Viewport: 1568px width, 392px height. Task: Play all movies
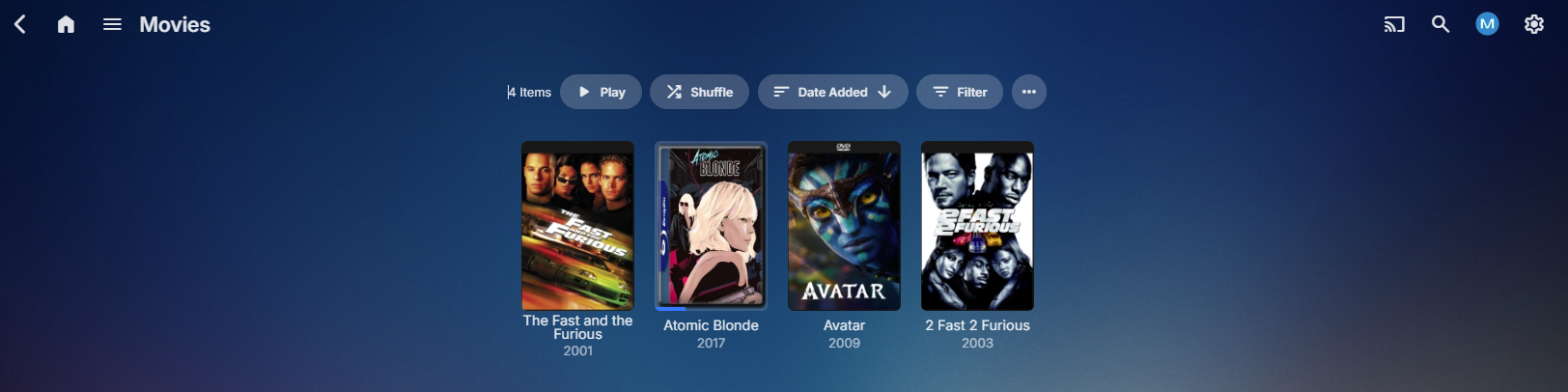pyautogui.click(x=601, y=92)
